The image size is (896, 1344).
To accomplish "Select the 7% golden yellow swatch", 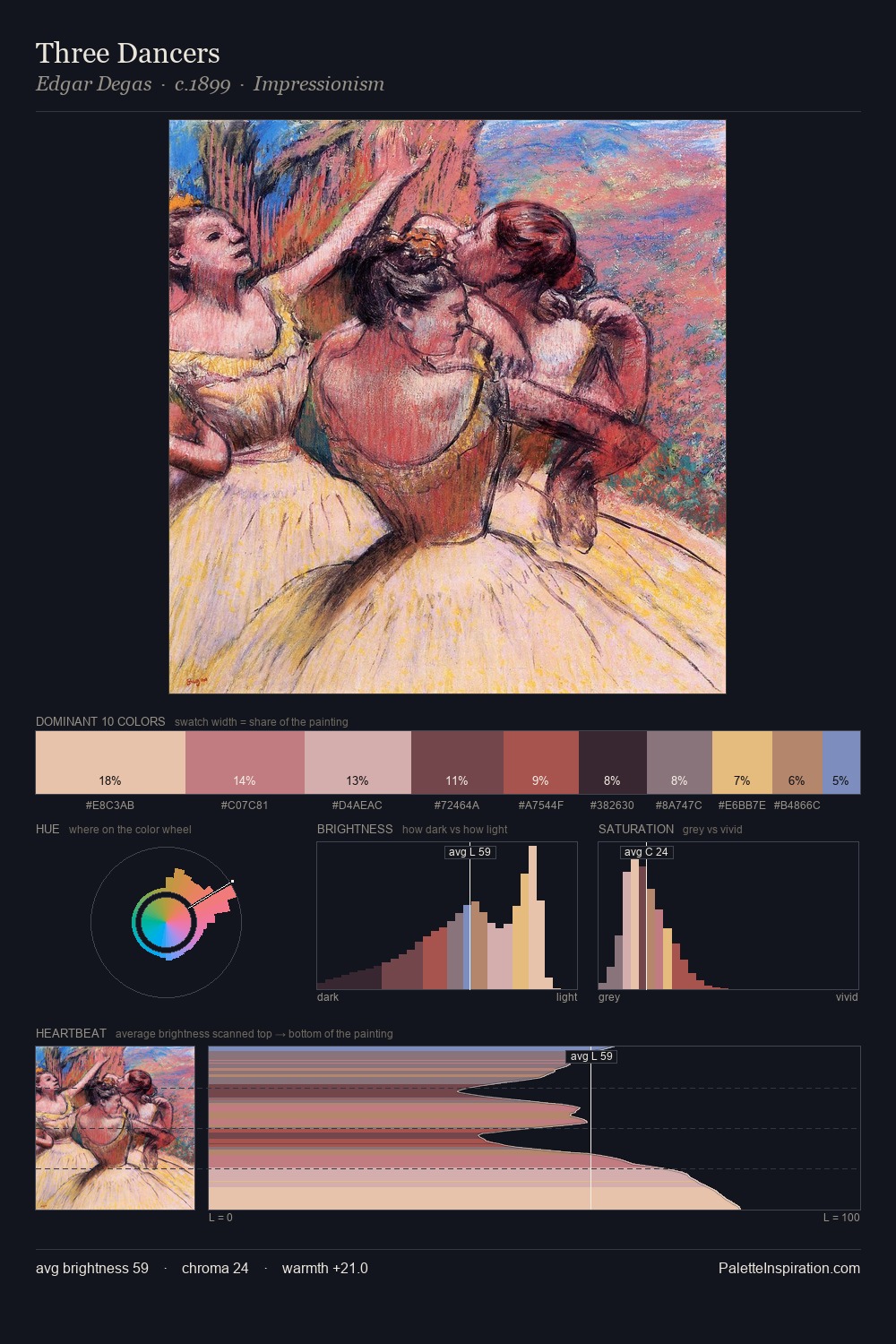I will pos(742,762).
